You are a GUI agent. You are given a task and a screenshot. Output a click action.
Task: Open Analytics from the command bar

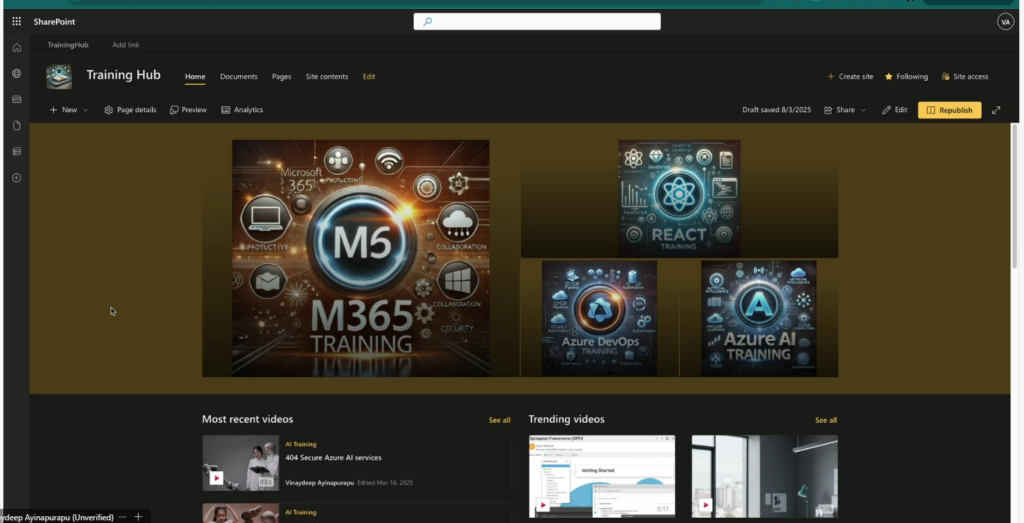tap(242, 110)
